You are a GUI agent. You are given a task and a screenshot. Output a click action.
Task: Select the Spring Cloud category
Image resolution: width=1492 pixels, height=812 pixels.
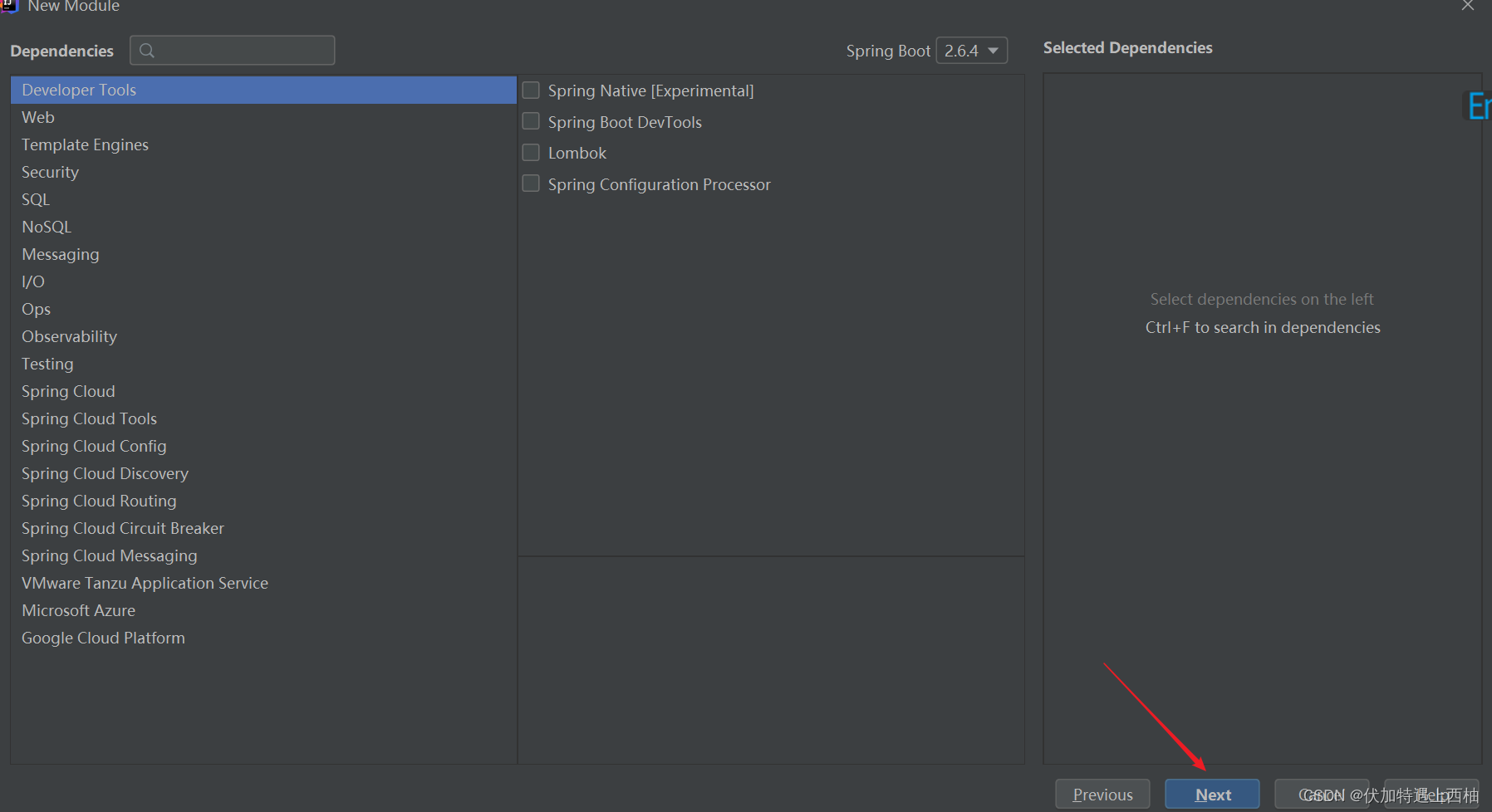pyautogui.click(x=263, y=391)
